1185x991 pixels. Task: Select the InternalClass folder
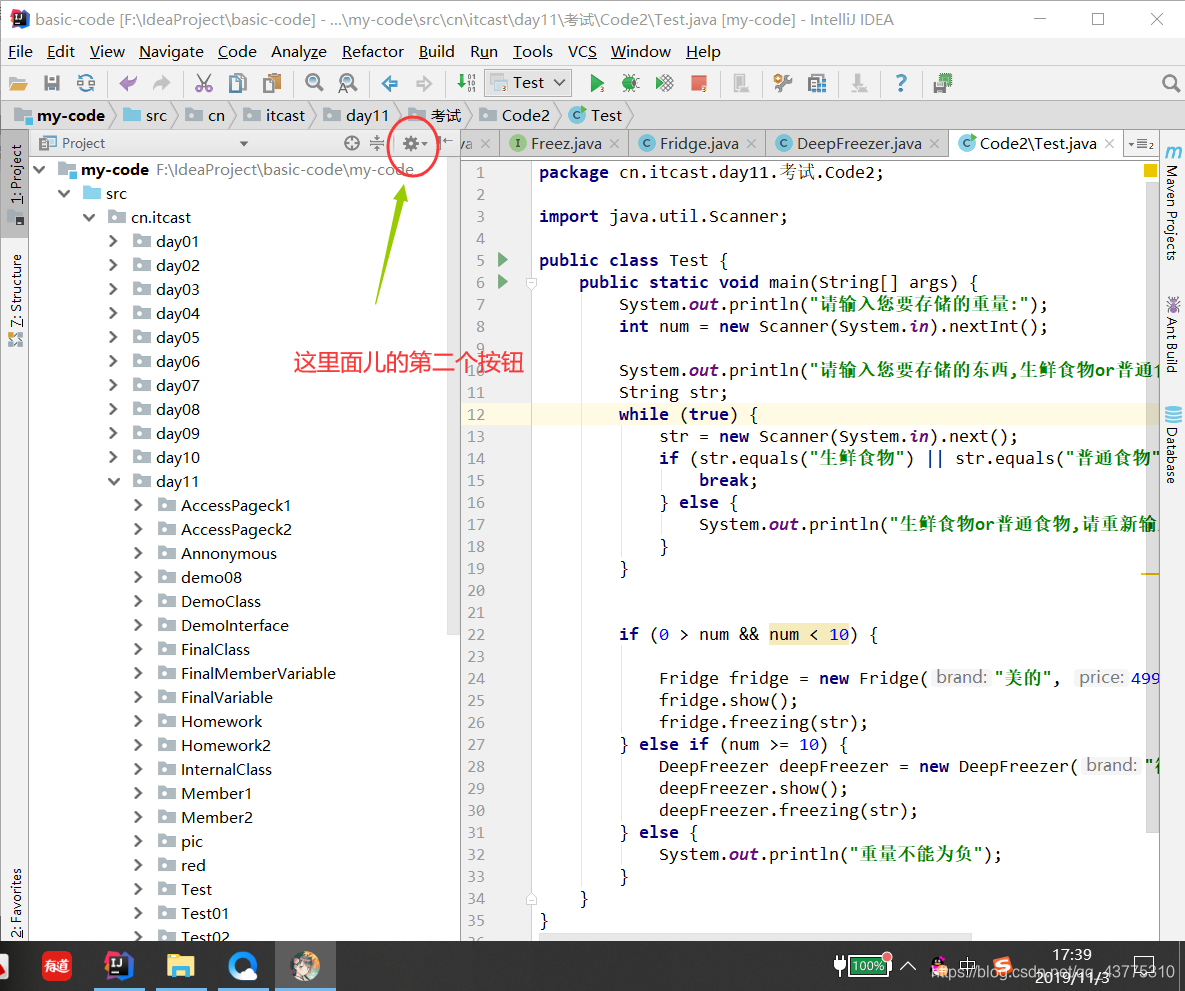click(226, 770)
